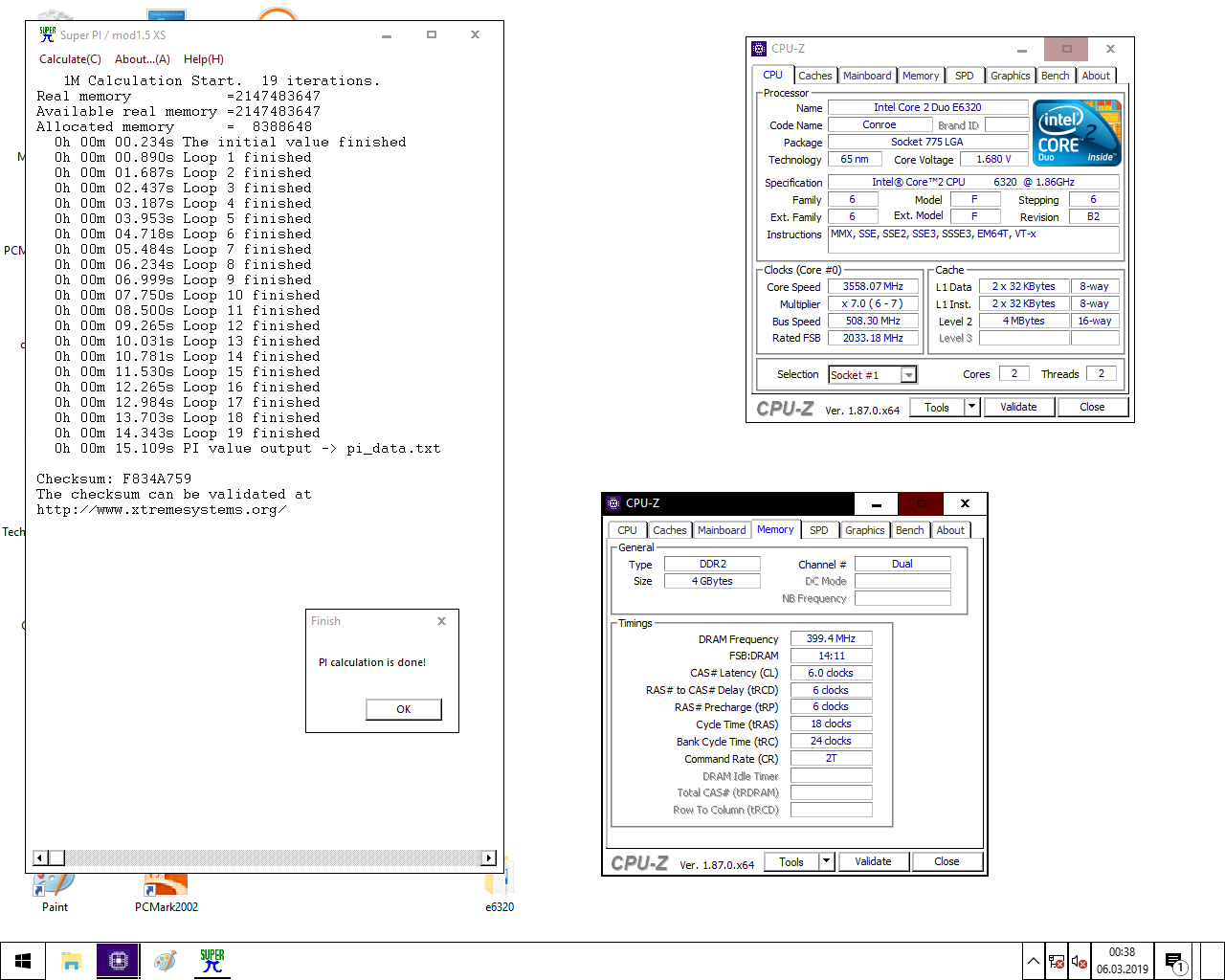This screenshot has height=980, width=1225.
Task: Open File Explorer from taskbar
Action: pyautogui.click(x=71, y=961)
